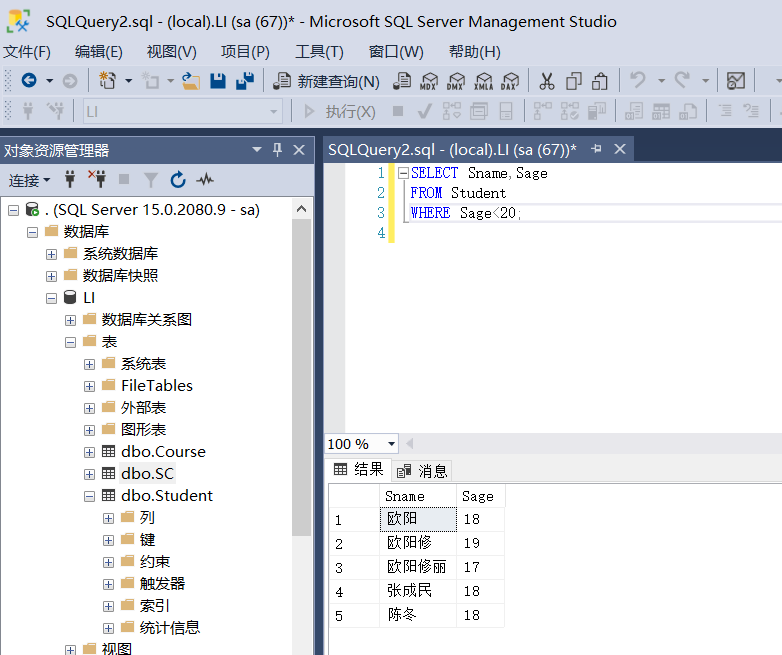Open the 帮助(H) menu
The image size is (782, 655).
(475, 52)
